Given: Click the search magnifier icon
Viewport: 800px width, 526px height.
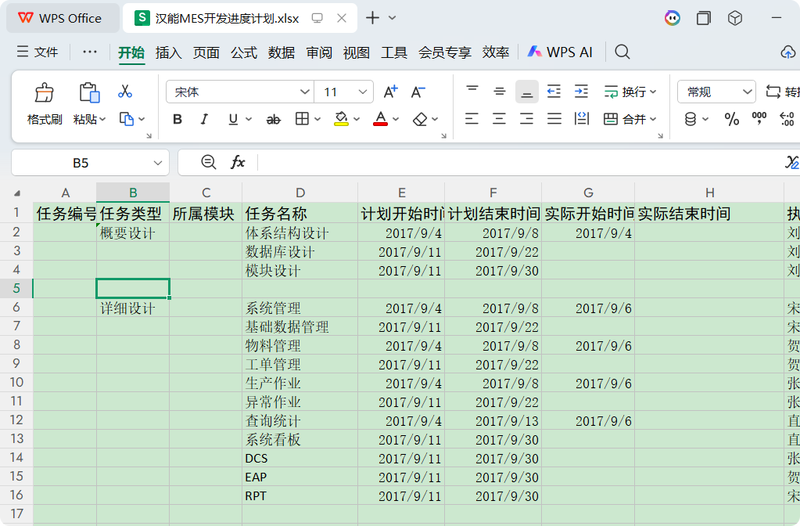Looking at the screenshot, I should (622, 52).
